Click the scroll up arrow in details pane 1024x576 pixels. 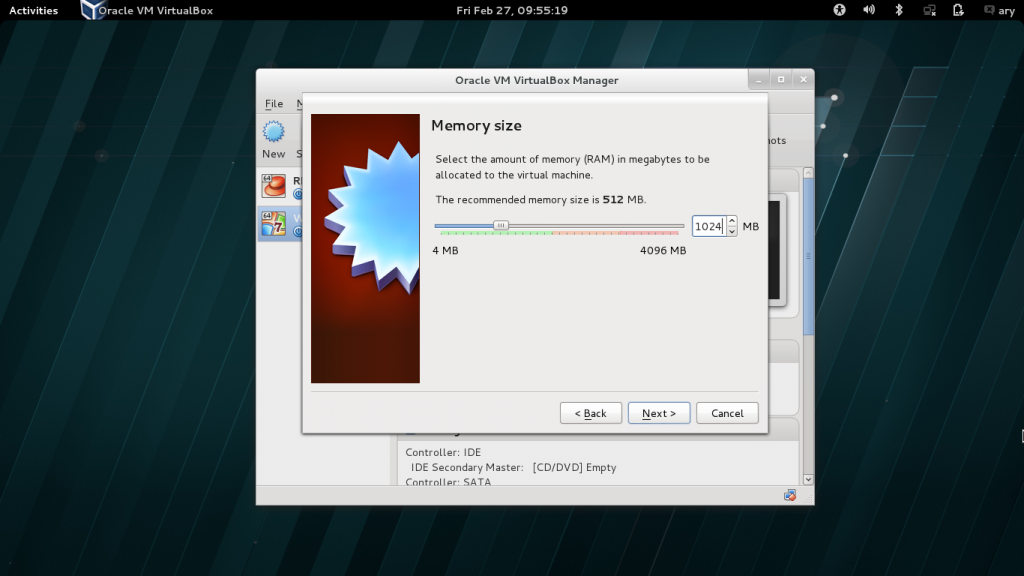point(808,173)
